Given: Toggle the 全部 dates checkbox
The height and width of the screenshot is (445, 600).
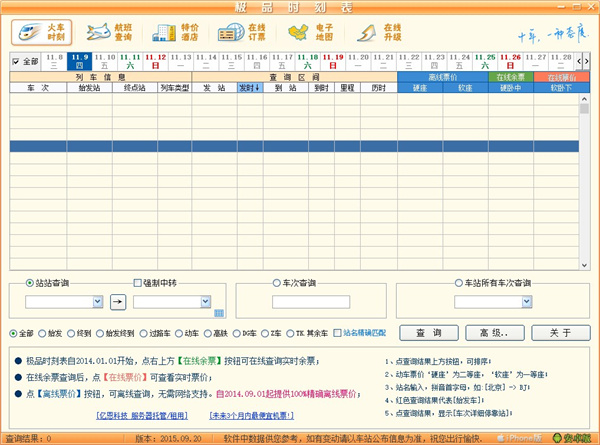Looking at the screenshot, I should tap(16, 61).
